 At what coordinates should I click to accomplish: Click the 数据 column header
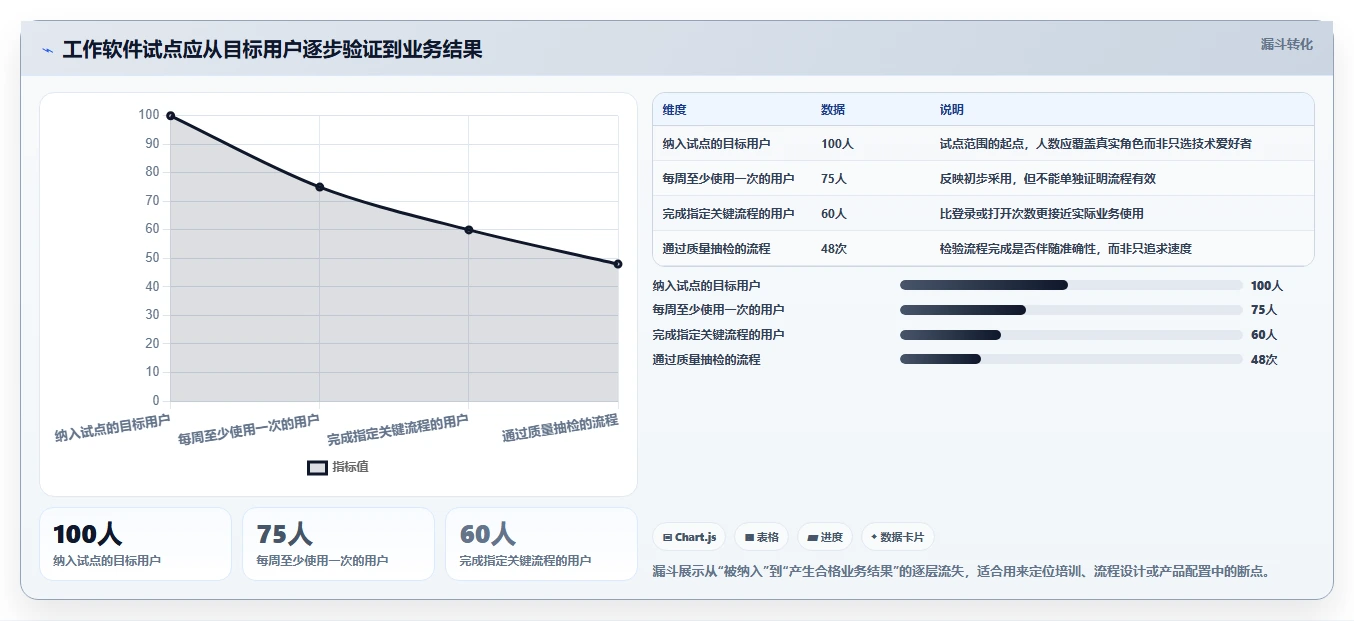point(833,110)
